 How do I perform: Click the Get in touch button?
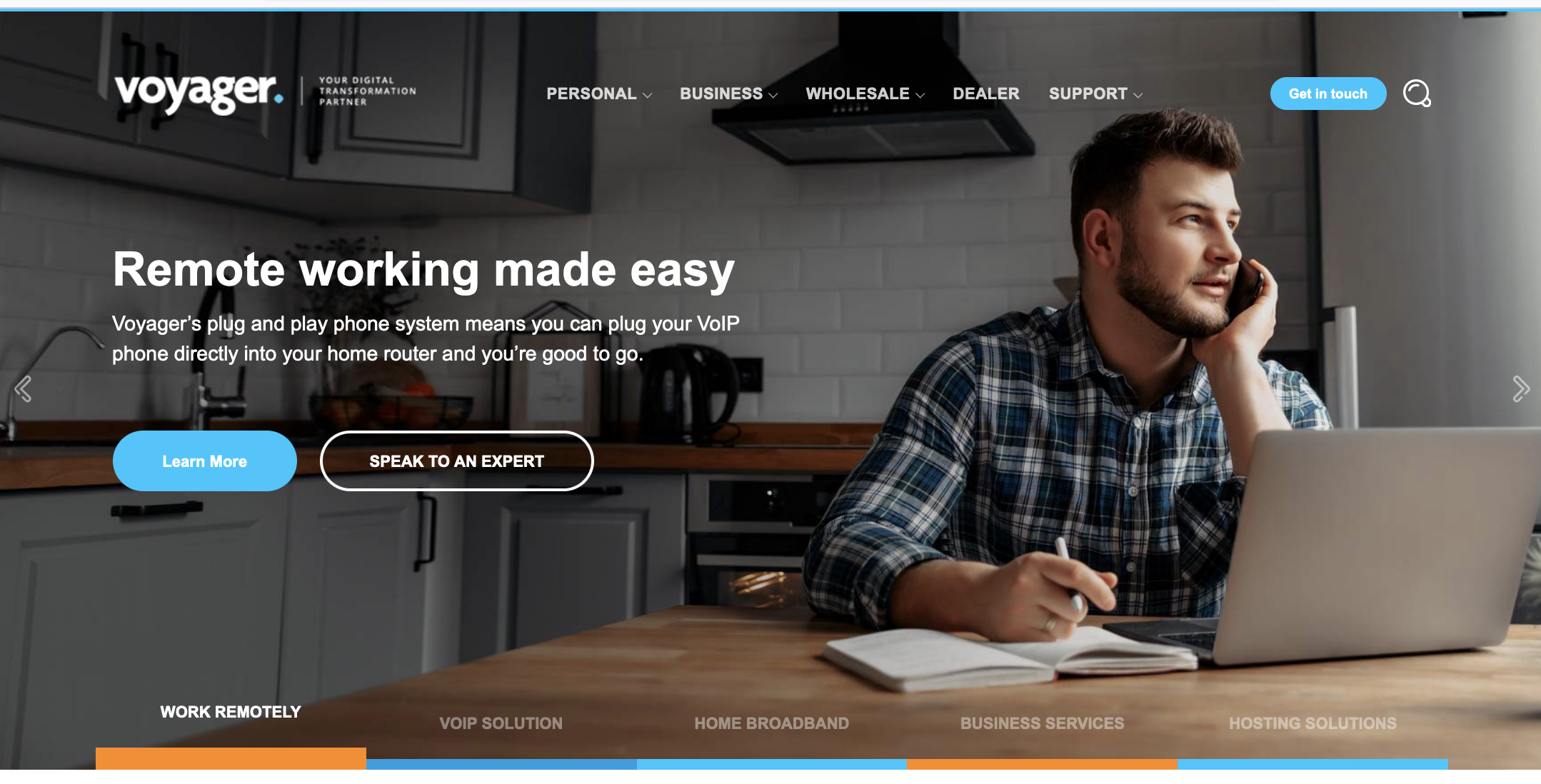(1327, 94)
